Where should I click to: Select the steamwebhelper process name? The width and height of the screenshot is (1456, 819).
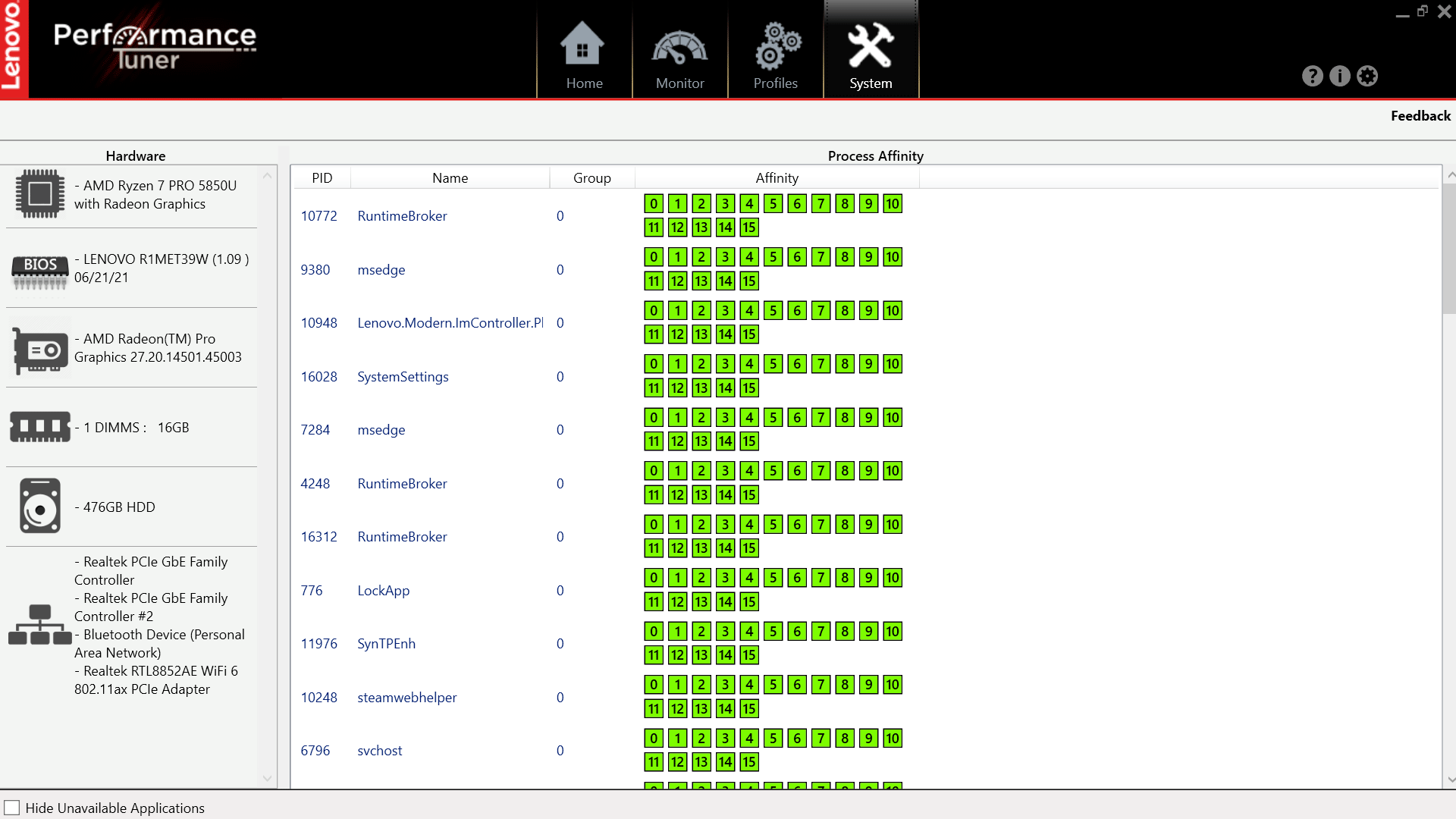(x=406, y=697)
